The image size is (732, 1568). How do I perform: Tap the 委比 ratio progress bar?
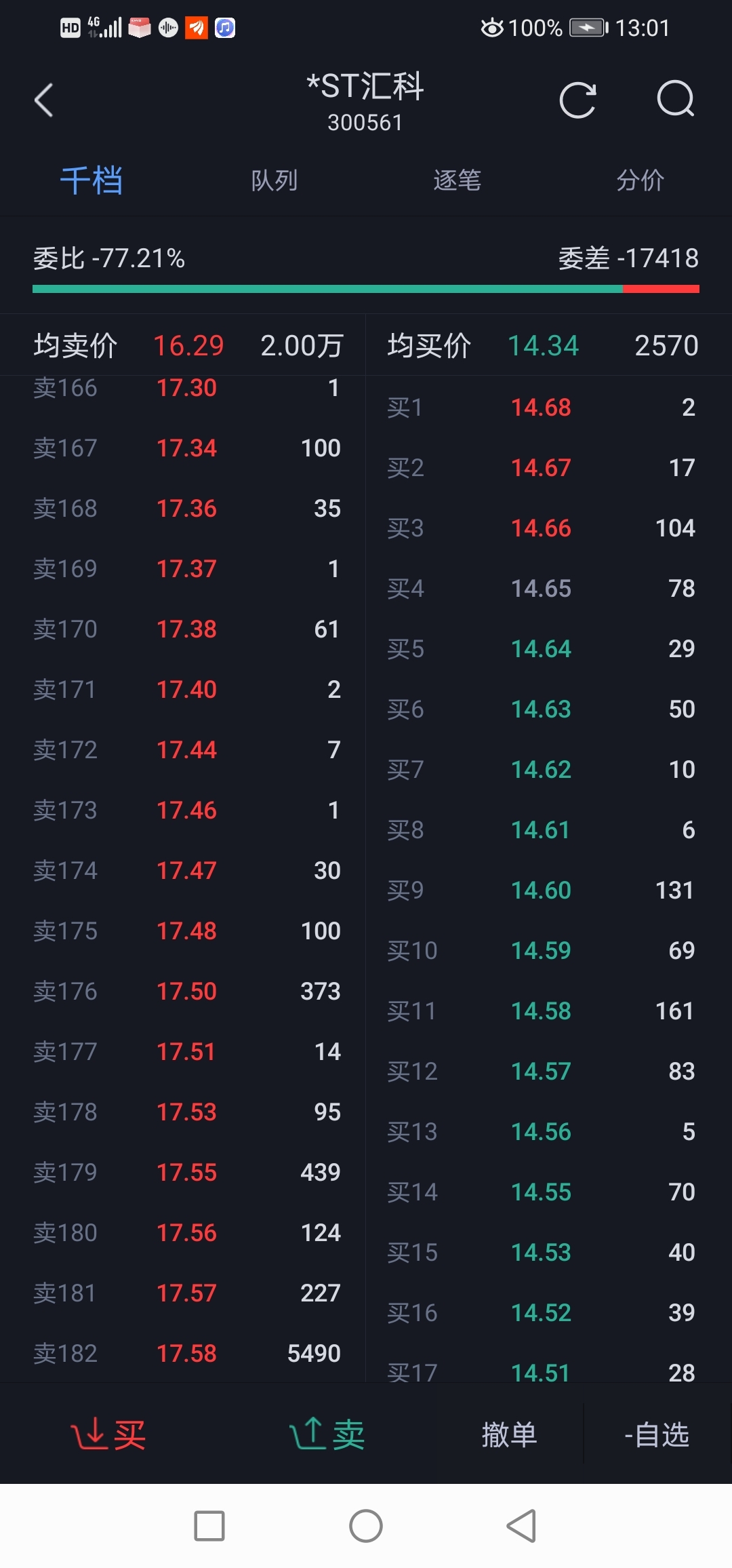pyautogui.click(x=366, y=289)
